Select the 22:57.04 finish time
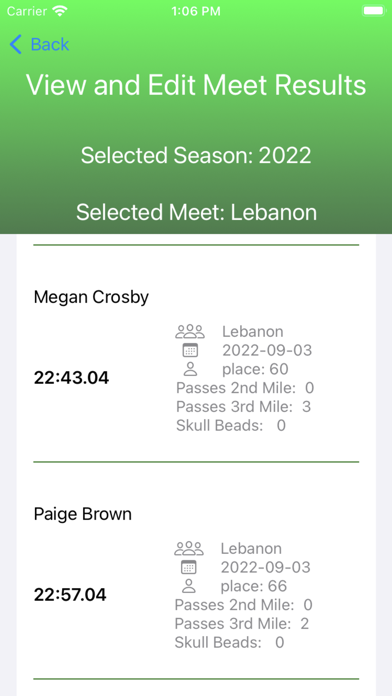 point(70,595)
